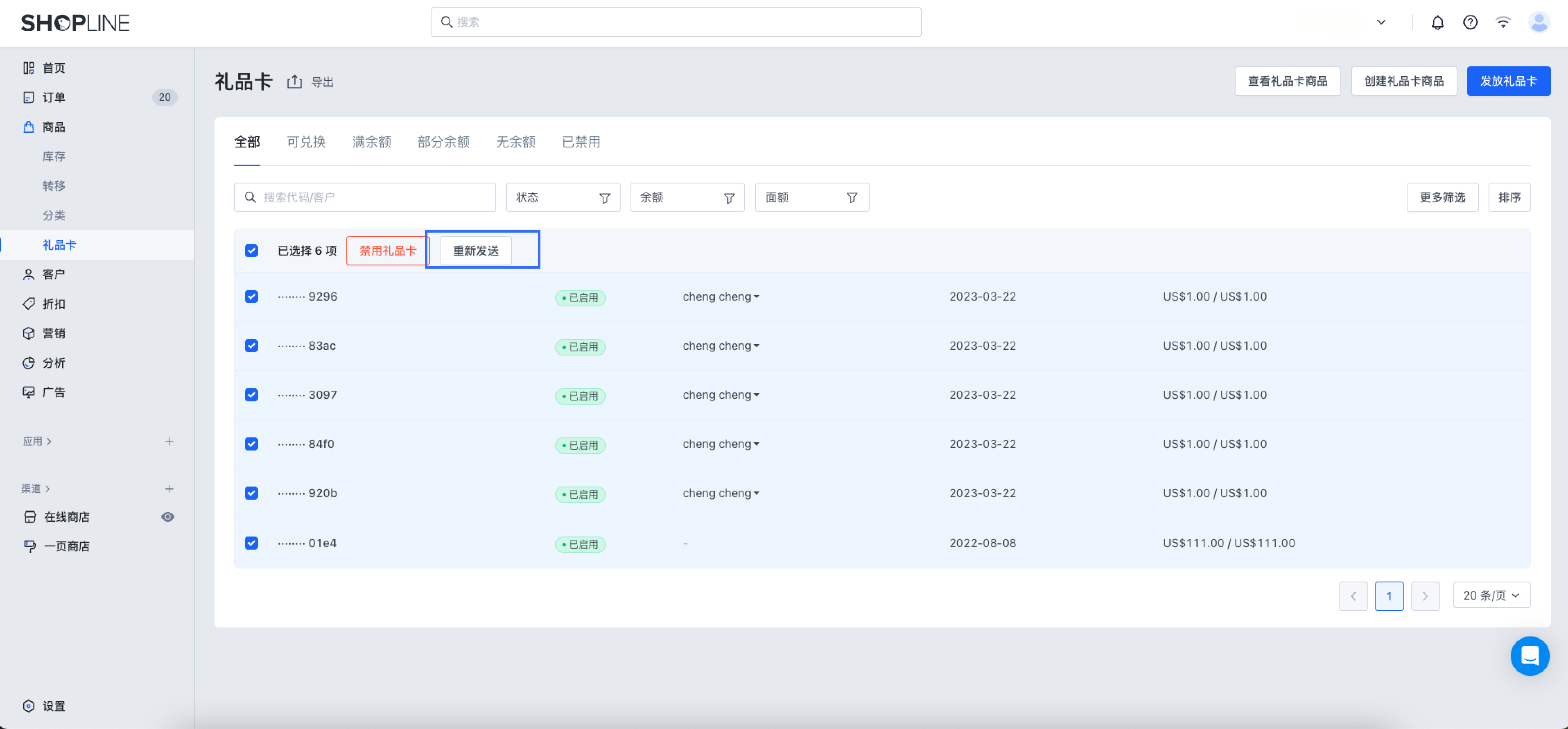
Task: Open 设置 at the sidebar bottom
Action: [54, 706]
